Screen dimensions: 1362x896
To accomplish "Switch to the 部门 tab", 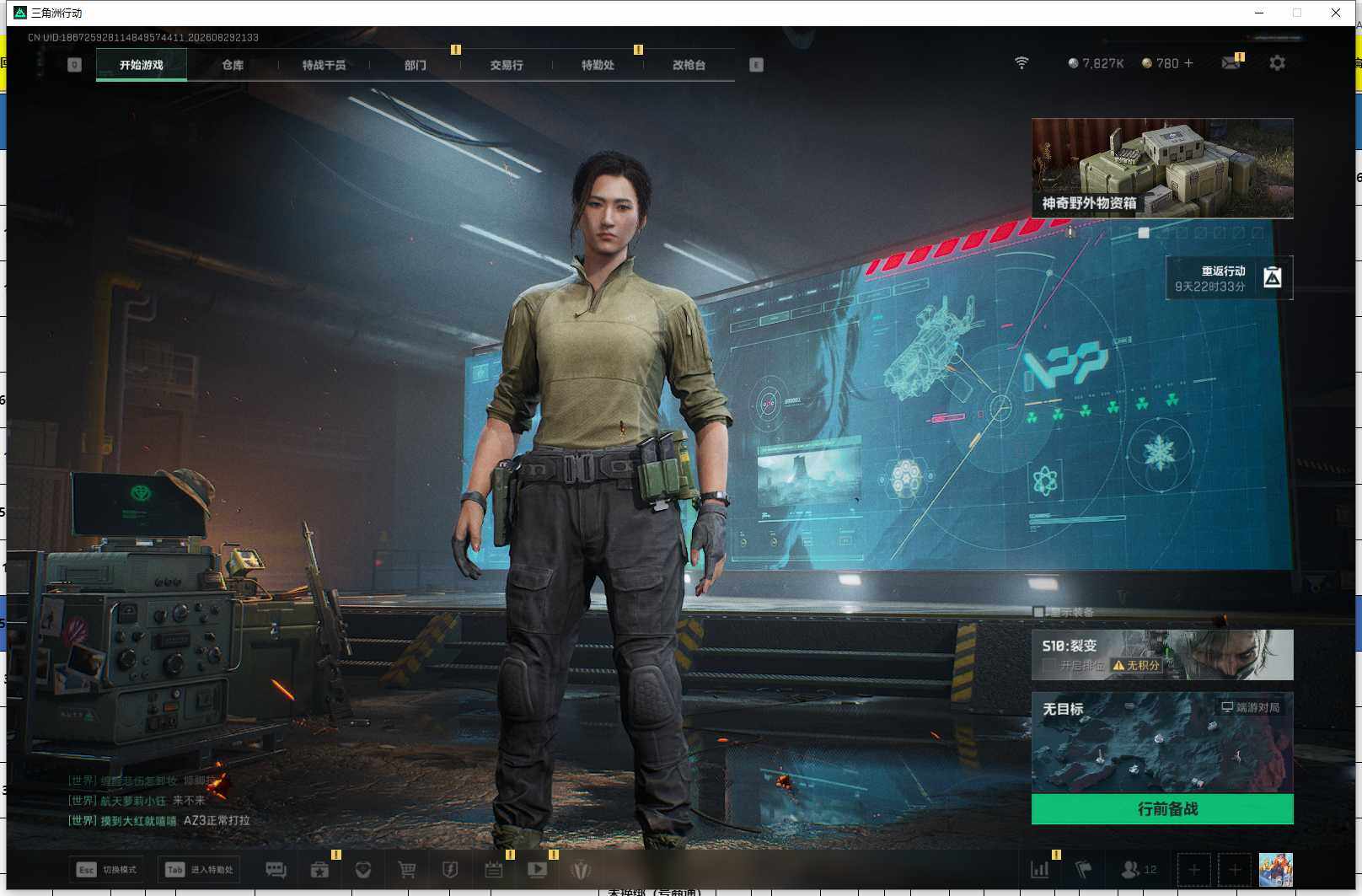I will click(416, 65).
